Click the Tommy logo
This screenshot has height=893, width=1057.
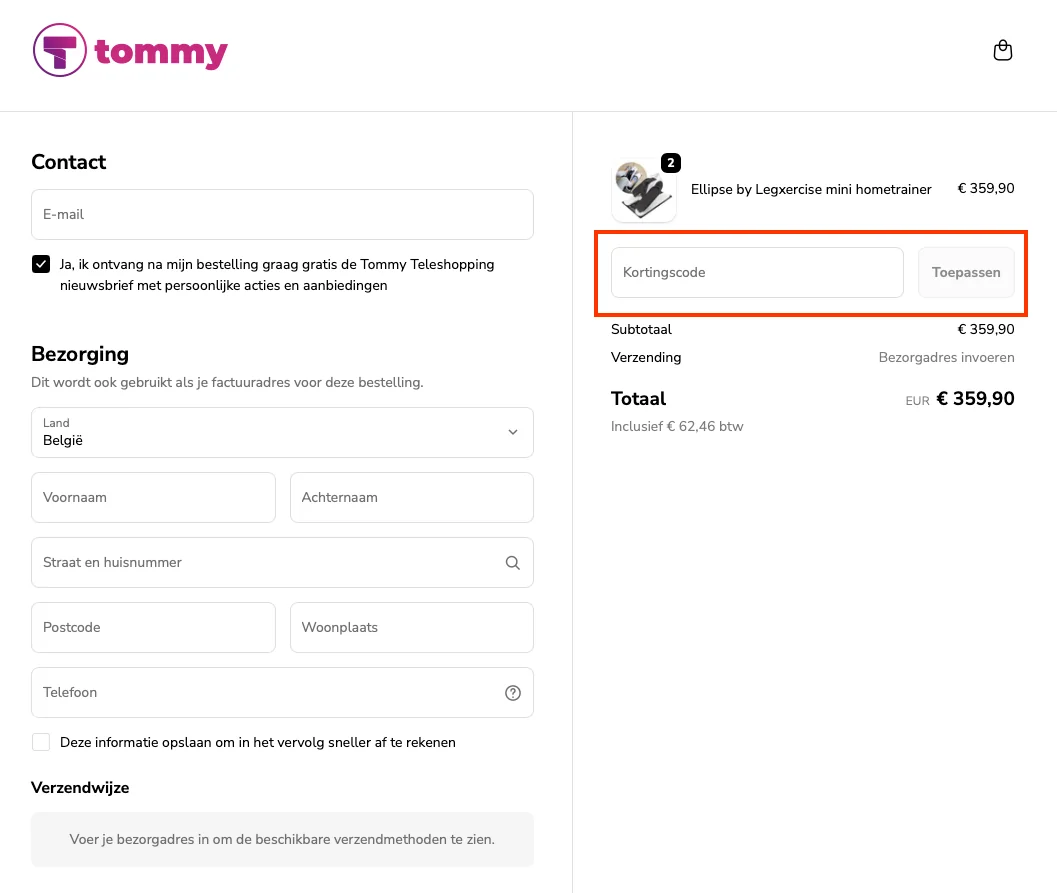[130, 49]
